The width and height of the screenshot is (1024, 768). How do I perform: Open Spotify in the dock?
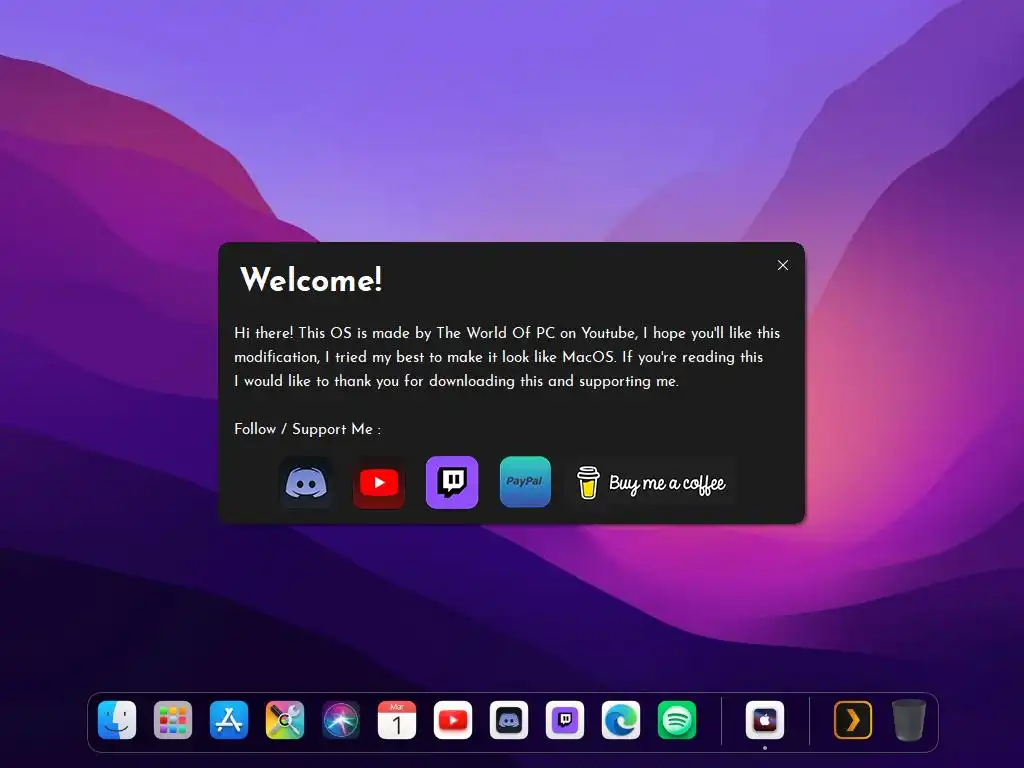(677, 720)
